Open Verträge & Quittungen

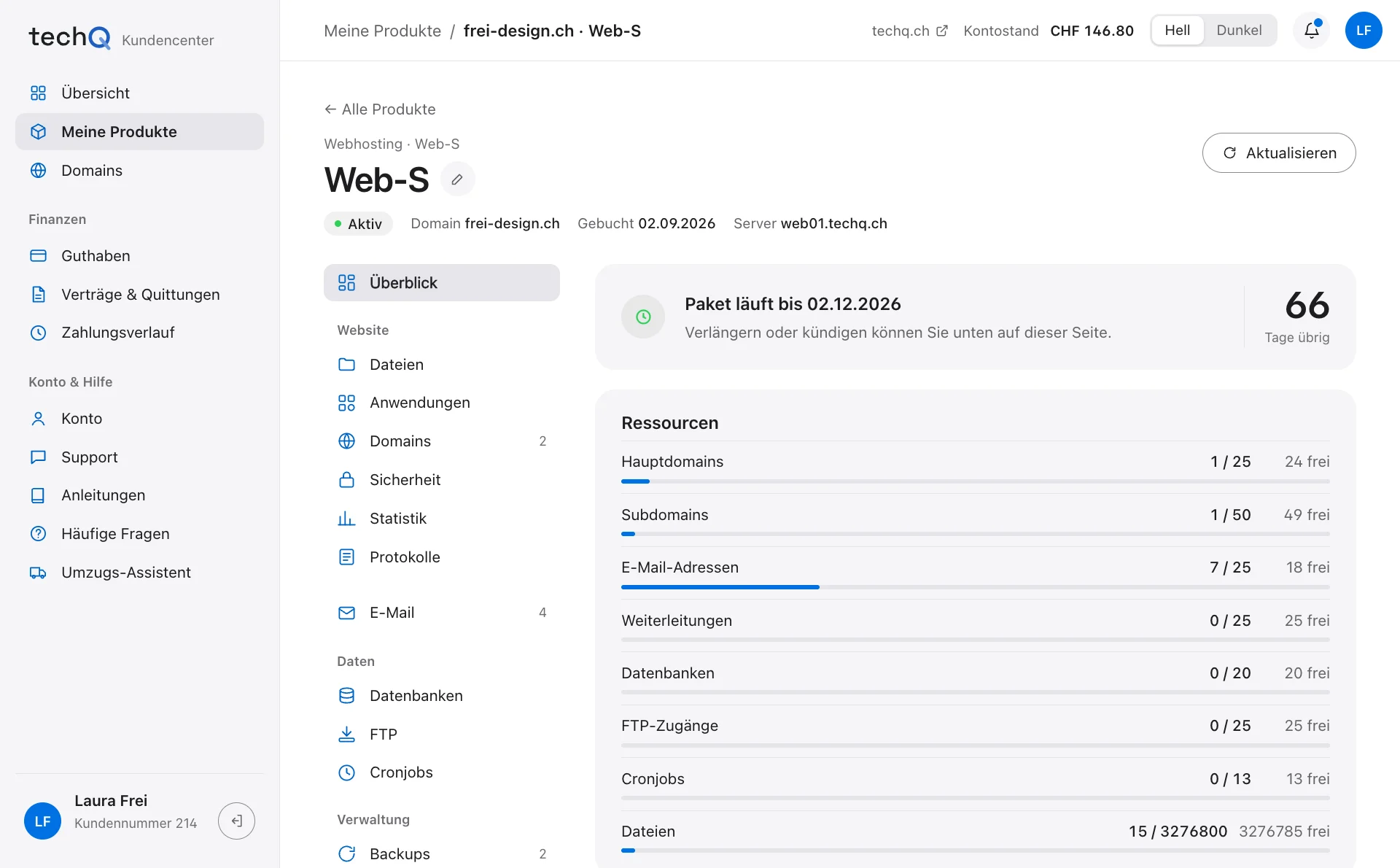(139, 295)
